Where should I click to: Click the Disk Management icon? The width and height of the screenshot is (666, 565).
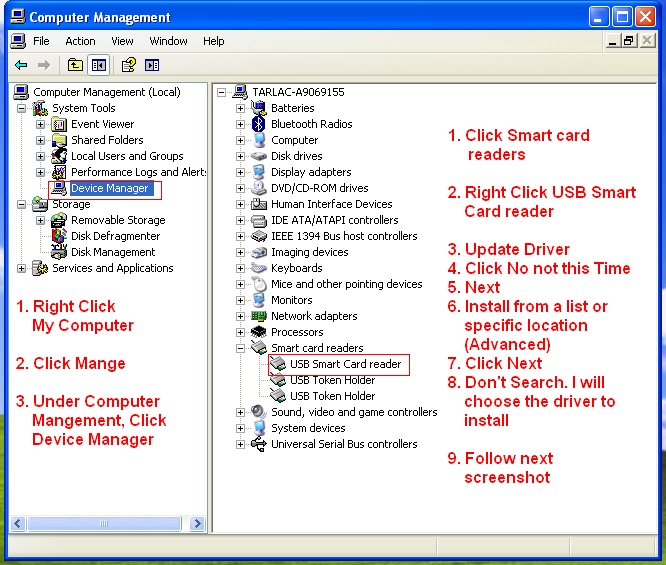59,251
